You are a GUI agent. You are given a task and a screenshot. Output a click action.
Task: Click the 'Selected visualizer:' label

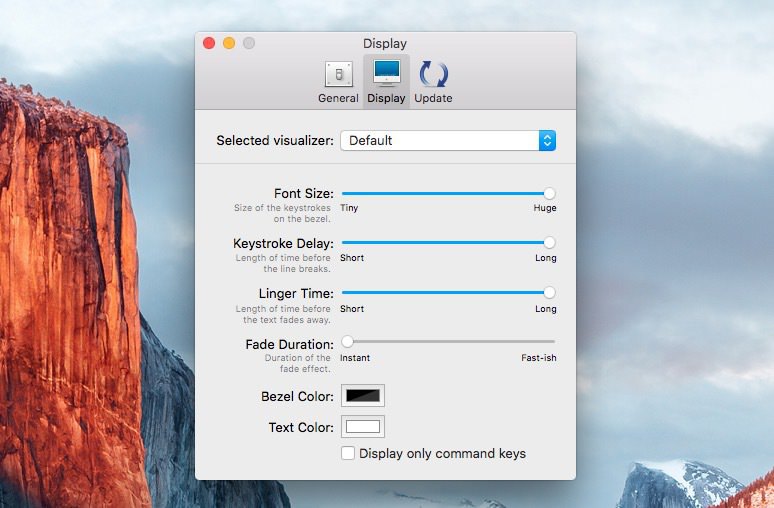(275, 141)
